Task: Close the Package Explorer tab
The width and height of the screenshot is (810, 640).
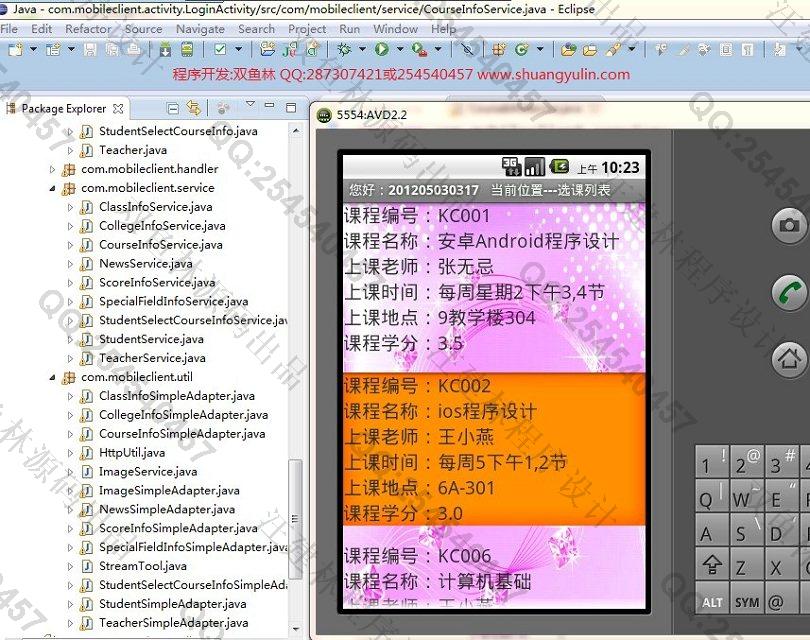Action: click(118, 108)
